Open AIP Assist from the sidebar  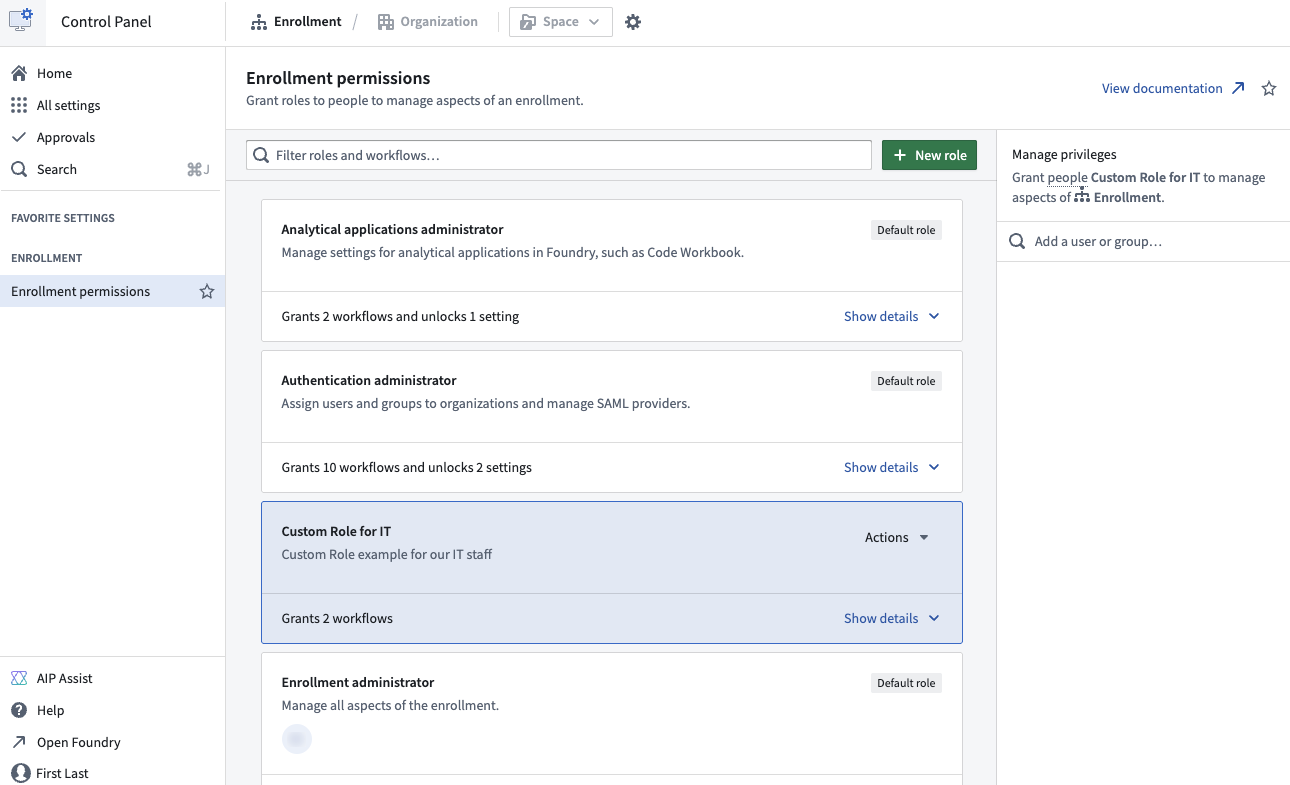[18, 677]
